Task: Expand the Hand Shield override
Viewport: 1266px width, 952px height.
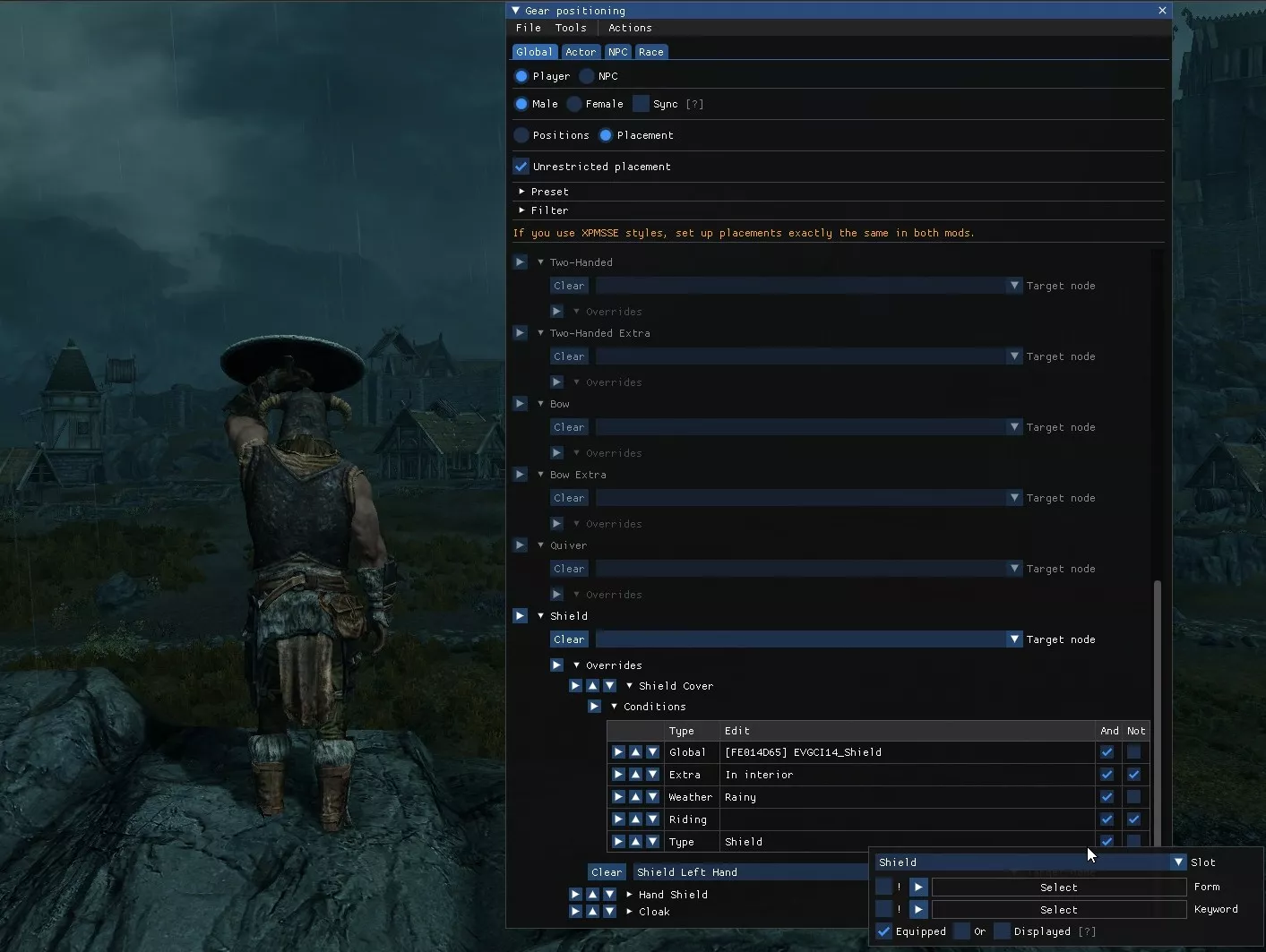Action: point(629,895)
